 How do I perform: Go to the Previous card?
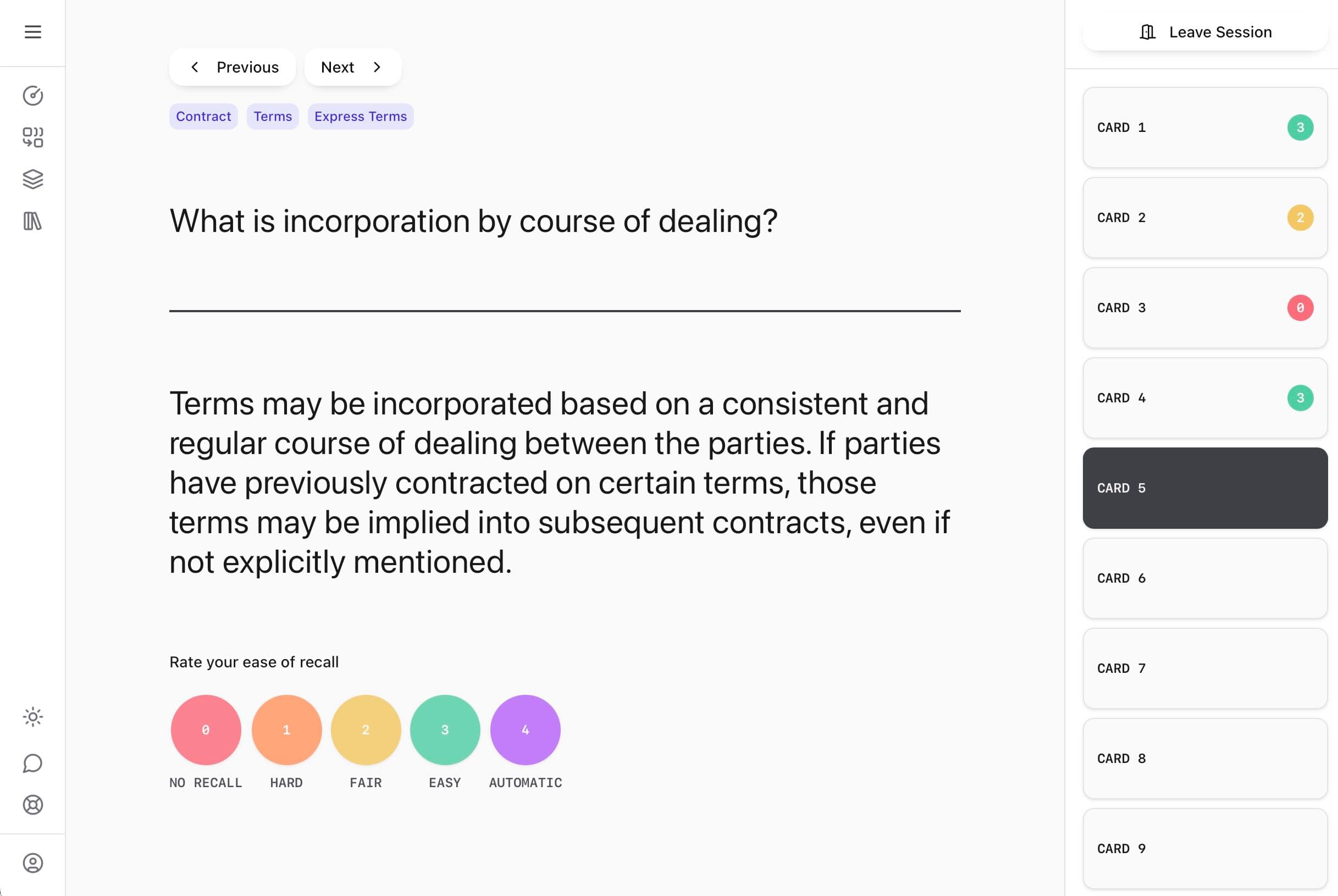click(233, 68)
